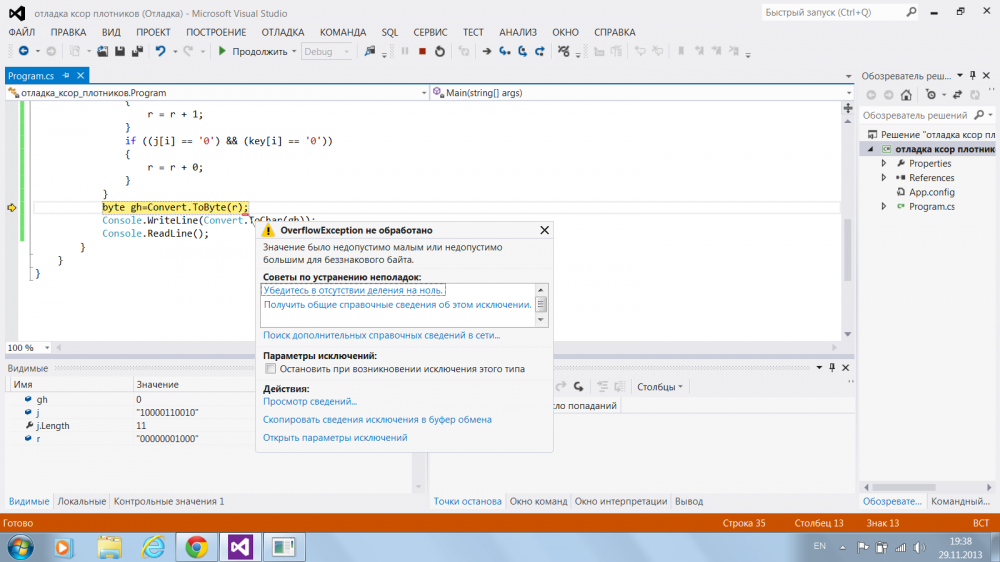This screenshot has height=562, width=1000.
Task: Collapse the отладка ксор плотник project node
Action: 871,149
